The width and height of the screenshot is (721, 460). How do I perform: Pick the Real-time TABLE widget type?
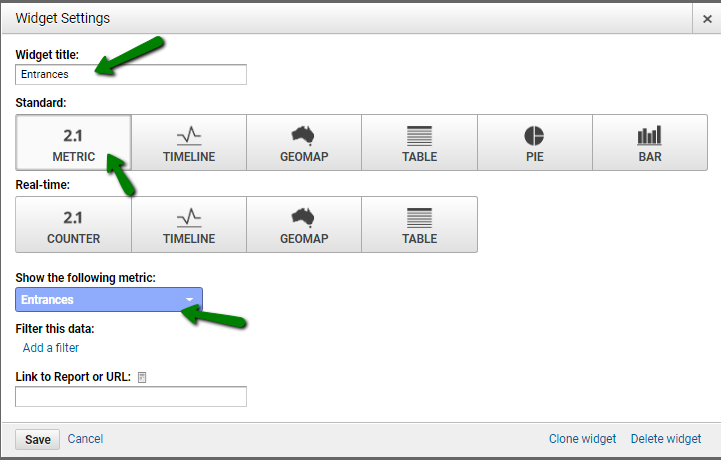[x=419, y=224]
